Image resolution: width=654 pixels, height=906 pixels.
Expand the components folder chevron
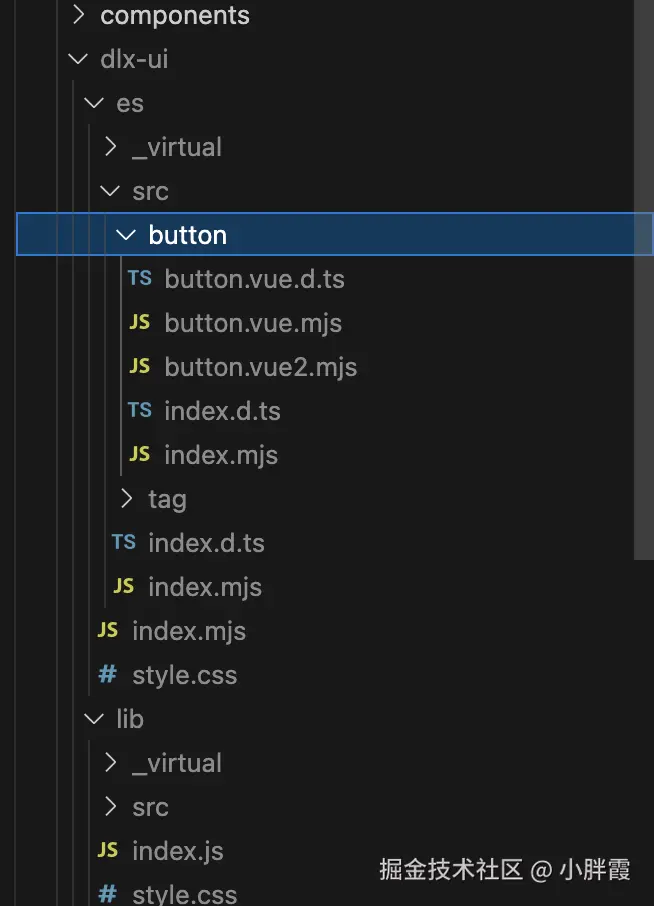pyautogui.click(x=78, y=16)
